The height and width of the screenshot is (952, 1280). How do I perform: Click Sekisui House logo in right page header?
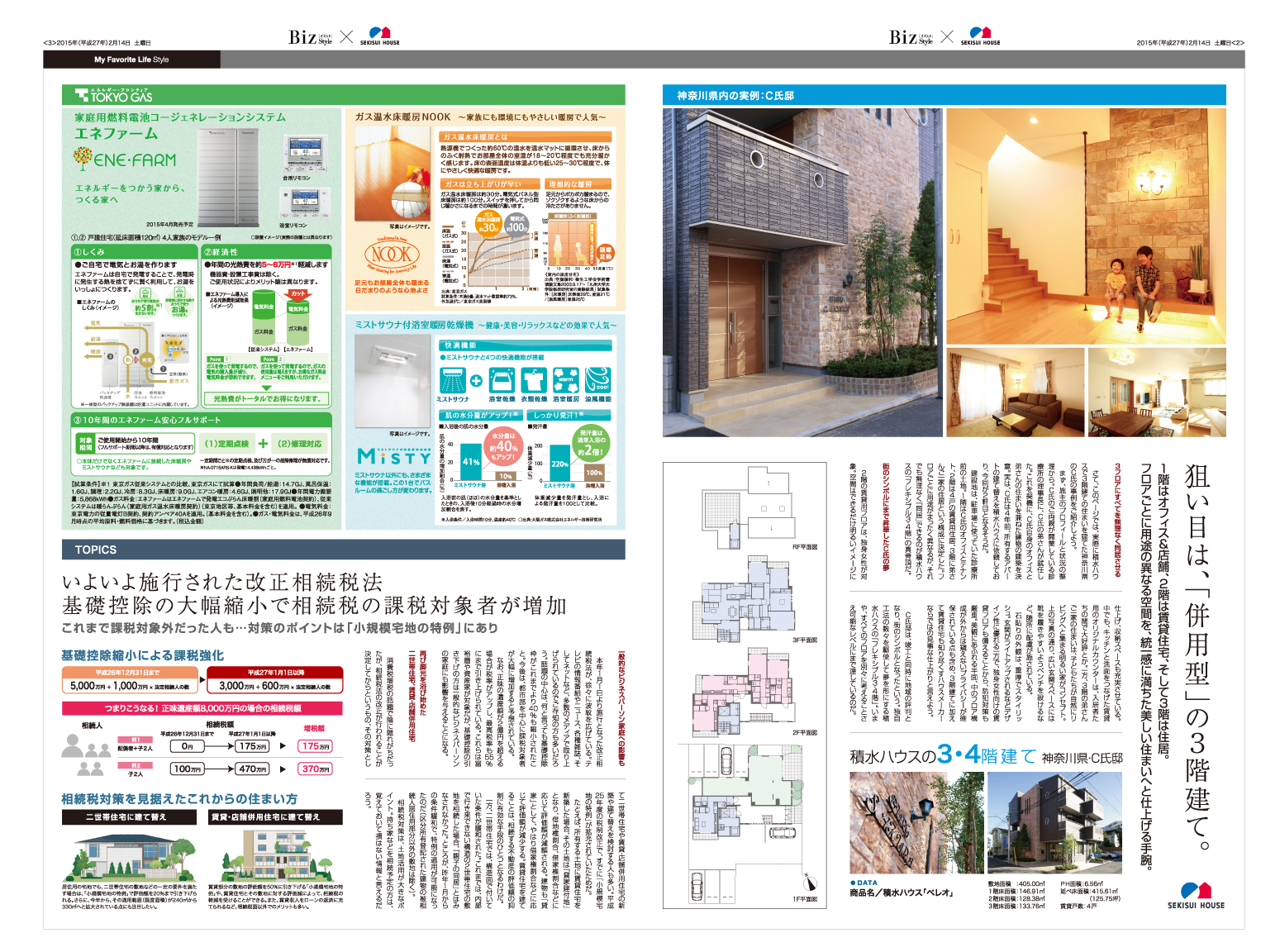(980, 36)
